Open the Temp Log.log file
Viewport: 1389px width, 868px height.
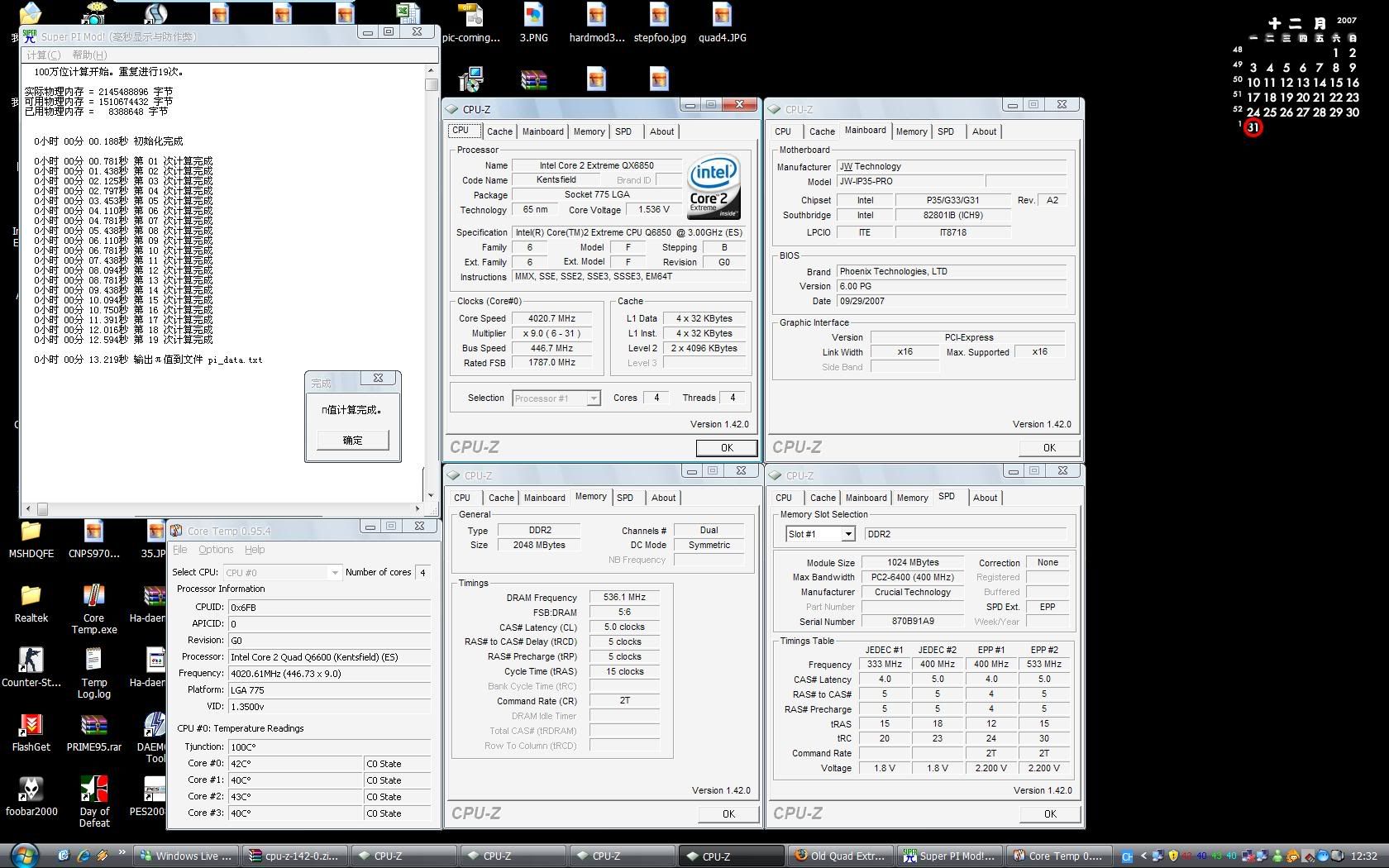click(x=93, y=673)
